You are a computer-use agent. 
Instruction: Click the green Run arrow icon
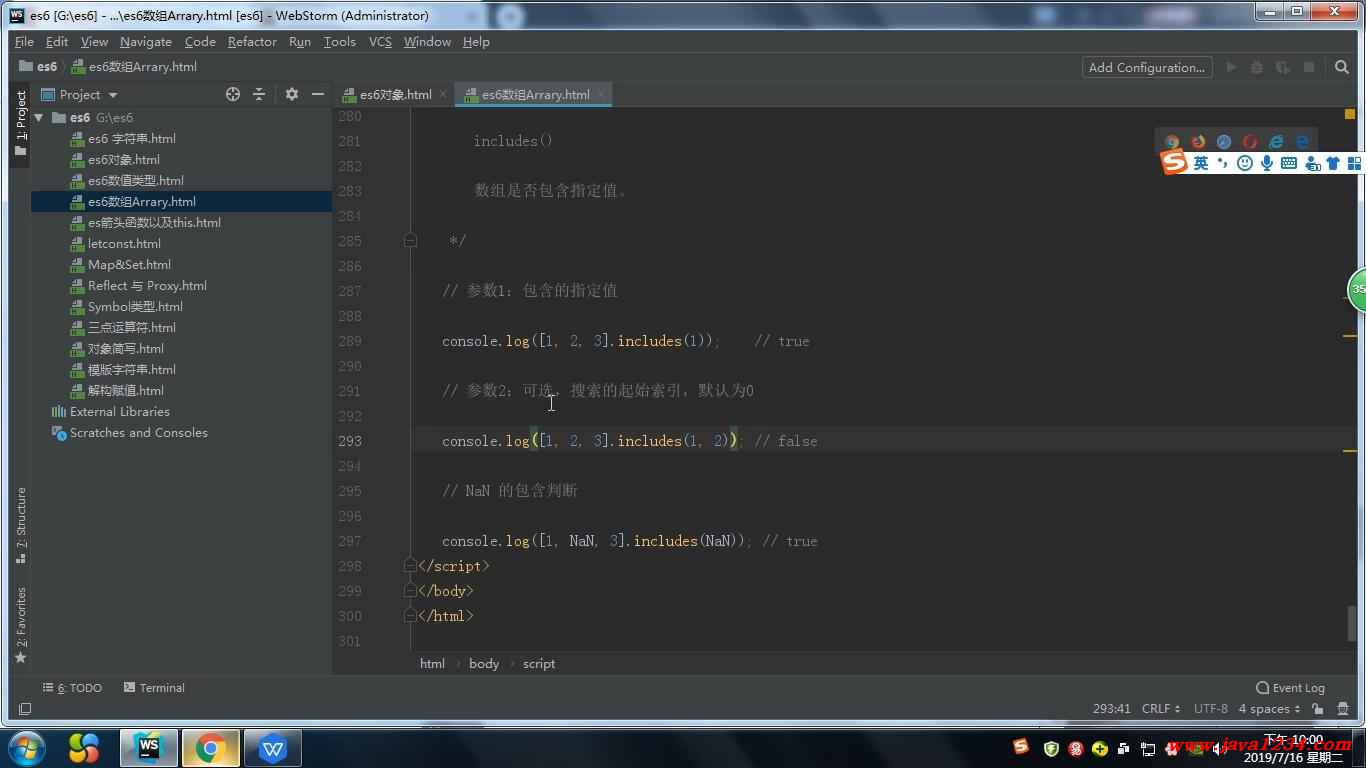coord(1231,67)
